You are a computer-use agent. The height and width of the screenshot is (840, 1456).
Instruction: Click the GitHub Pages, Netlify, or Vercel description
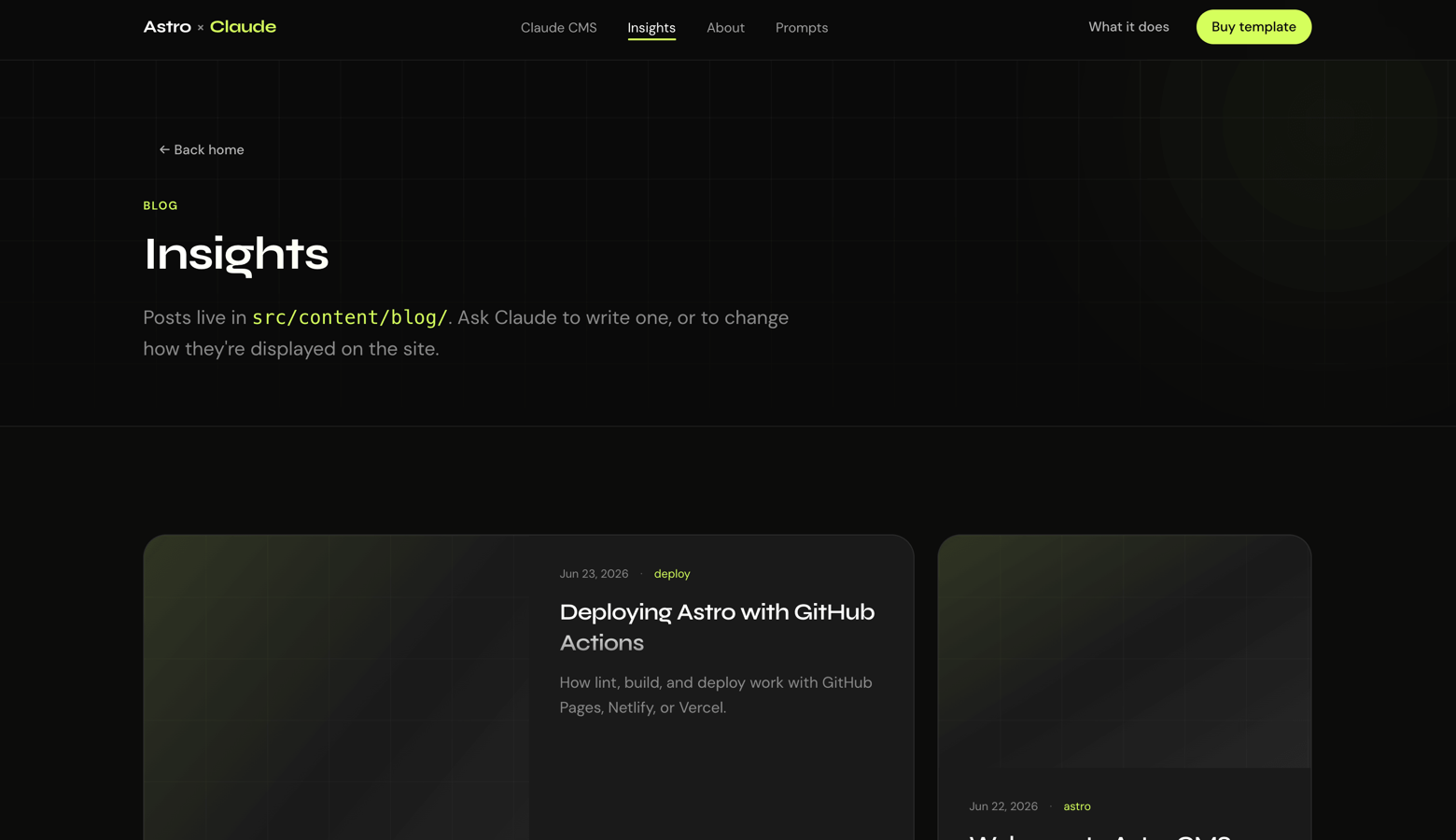click(x=716, y=695)
